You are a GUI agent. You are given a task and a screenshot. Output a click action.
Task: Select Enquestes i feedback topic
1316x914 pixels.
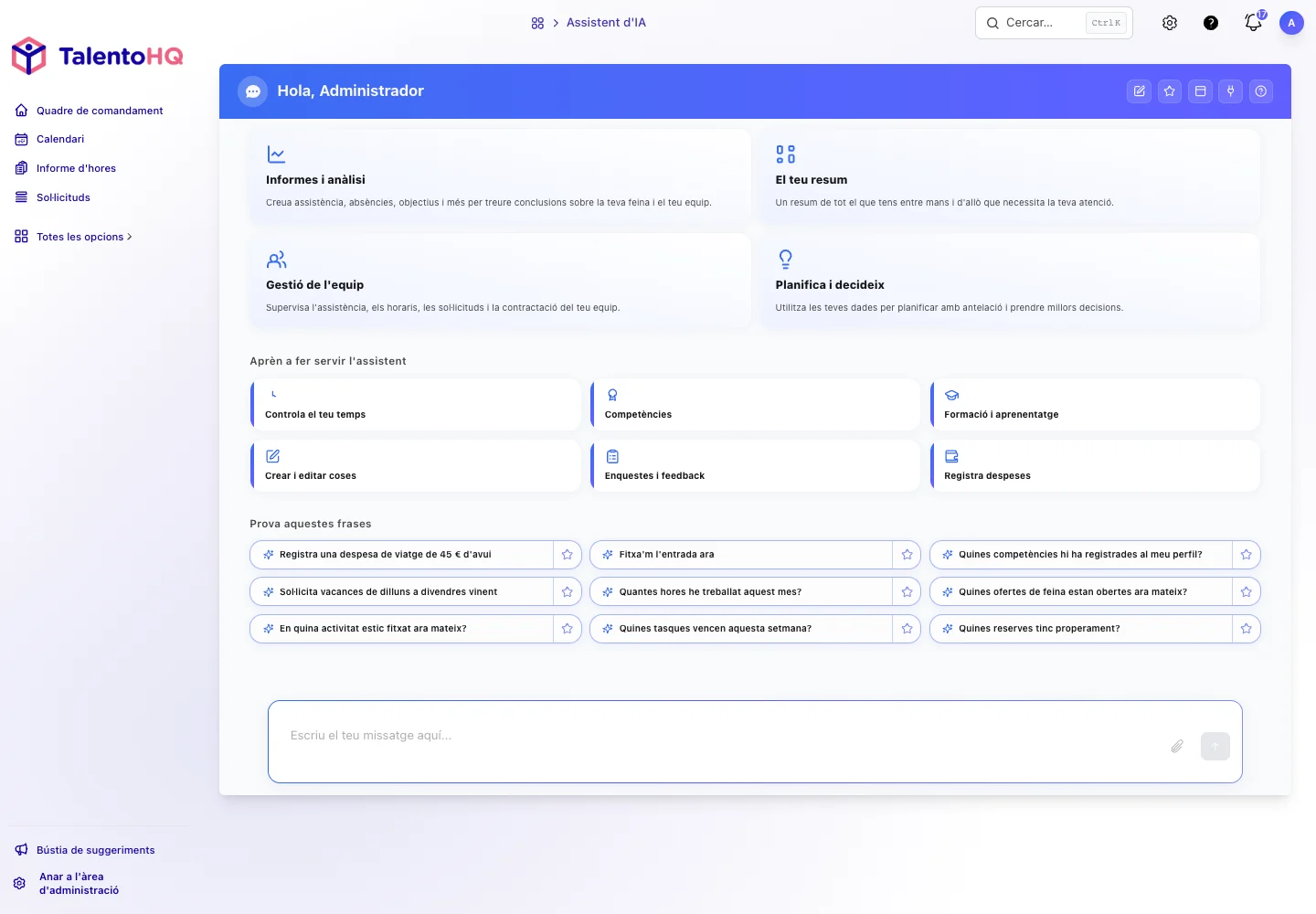click(756, 466)
